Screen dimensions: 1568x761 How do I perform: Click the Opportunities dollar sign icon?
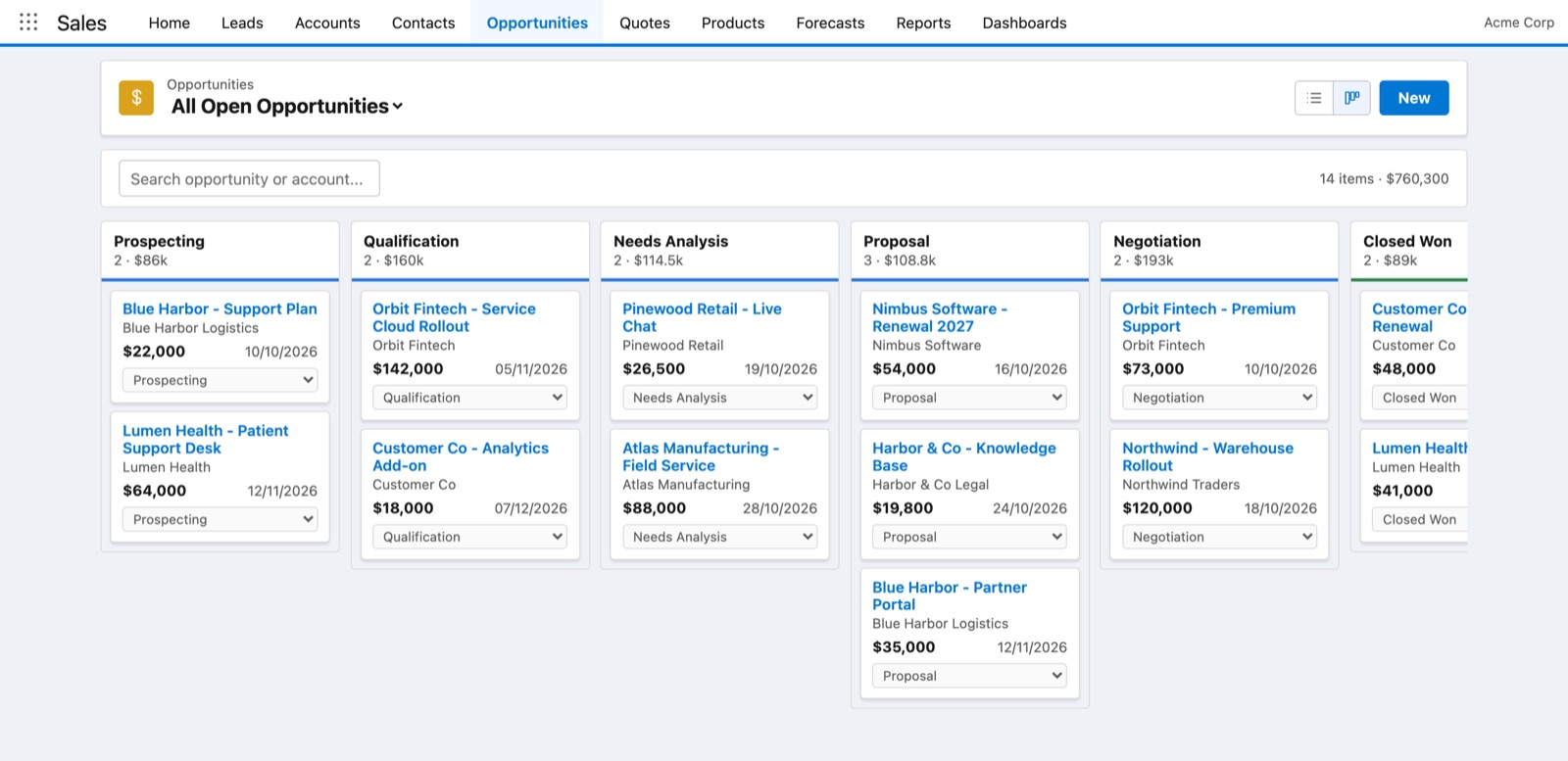[136, 98]
